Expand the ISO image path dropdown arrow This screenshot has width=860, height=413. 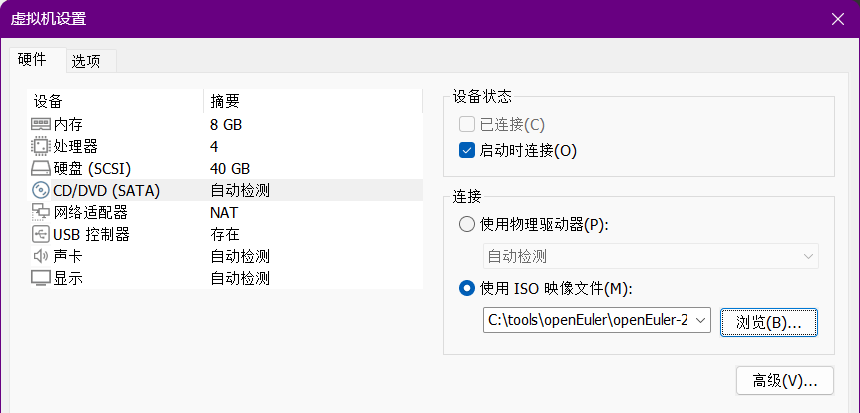[x=700, y=321]
